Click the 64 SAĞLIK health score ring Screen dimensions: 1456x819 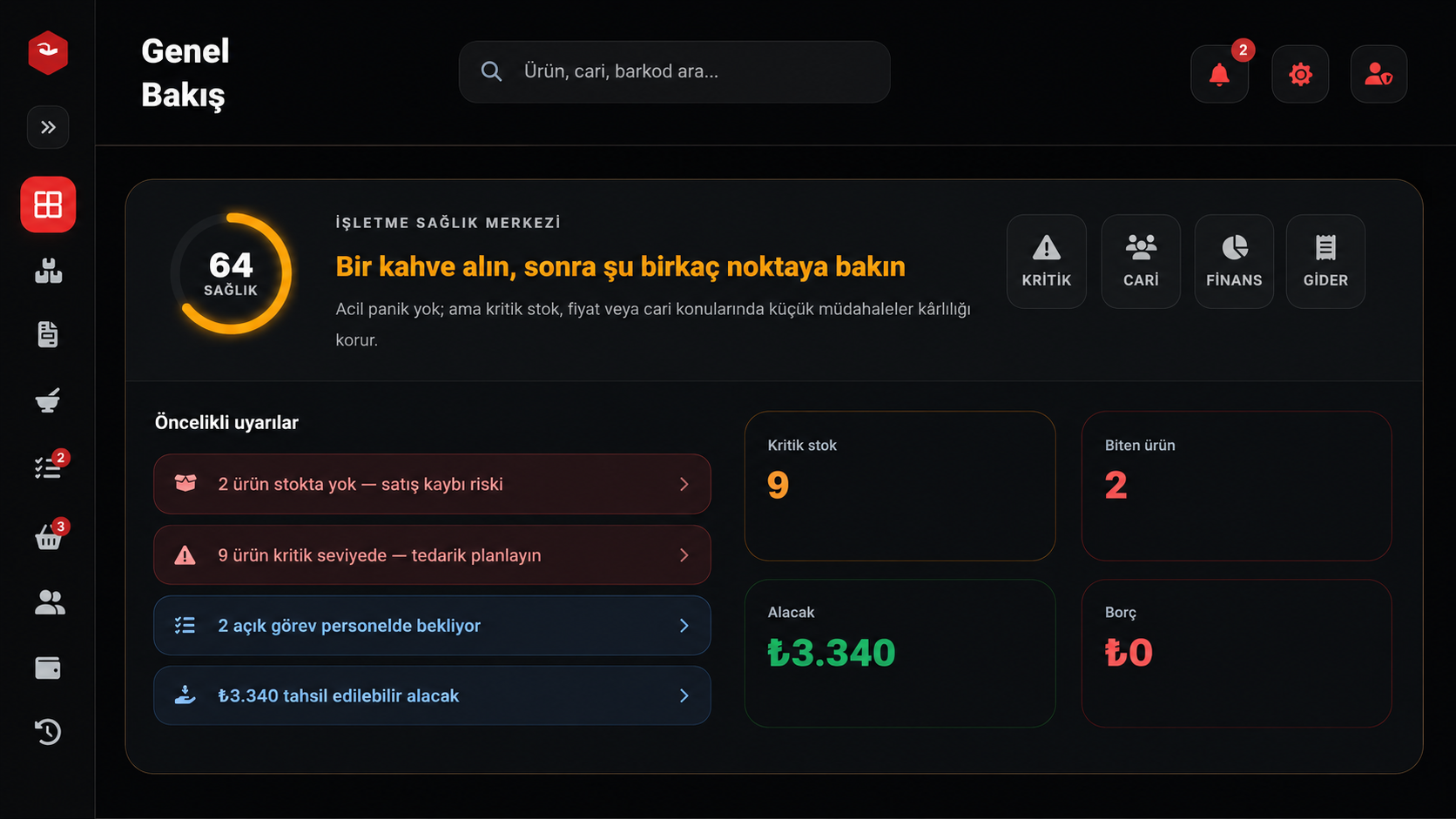(231, 273)
